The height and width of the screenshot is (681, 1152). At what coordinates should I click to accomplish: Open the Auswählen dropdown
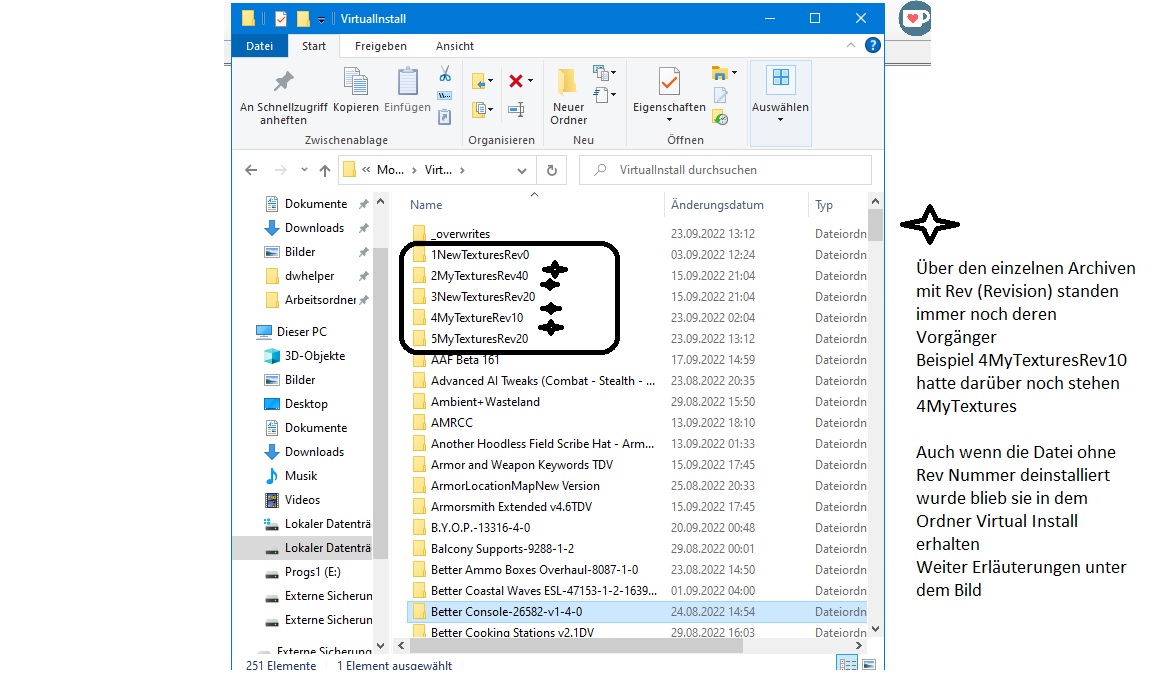pos(780,96)
